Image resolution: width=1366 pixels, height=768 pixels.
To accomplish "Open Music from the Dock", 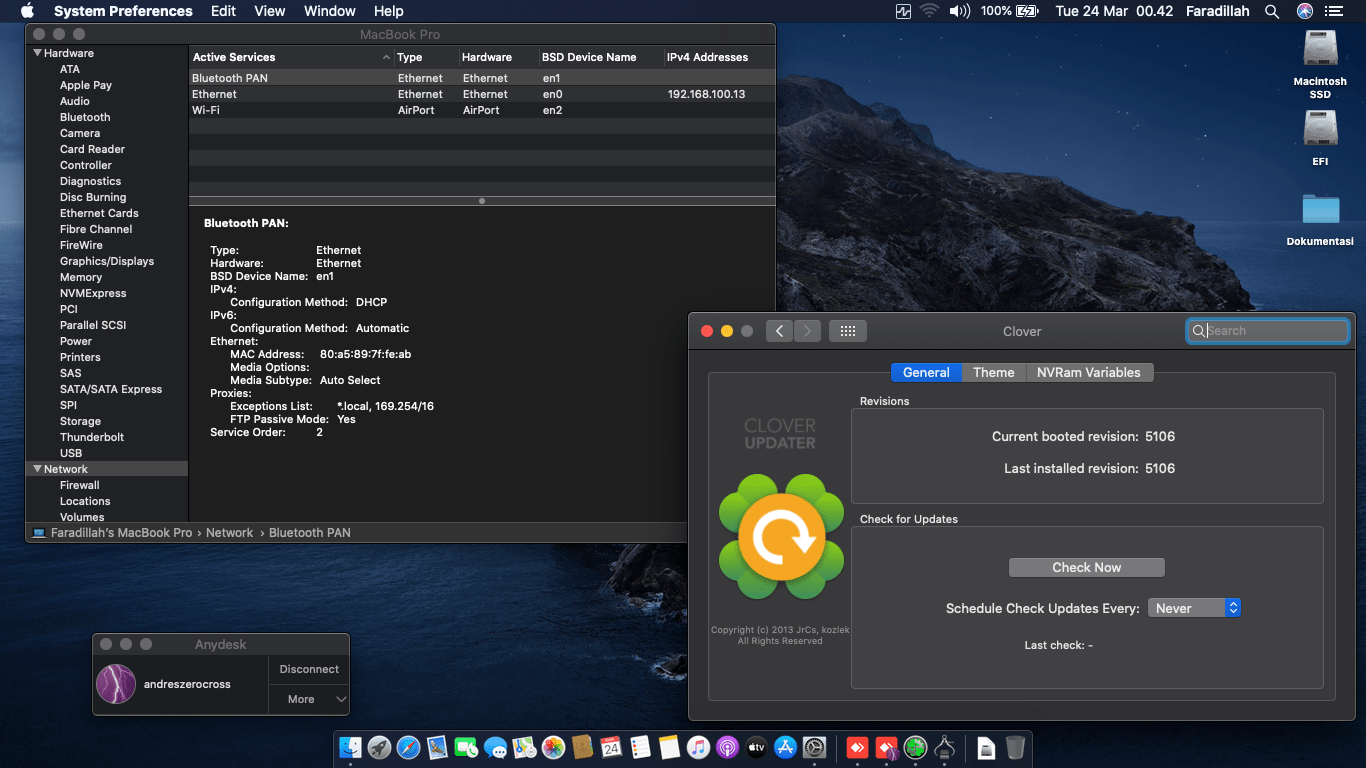I will coord(698,747).
